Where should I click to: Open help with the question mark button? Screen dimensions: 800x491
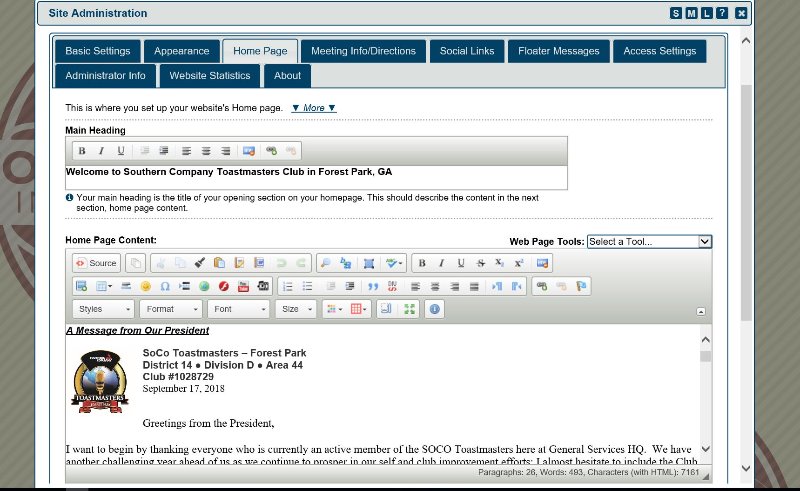pos(721,13)
